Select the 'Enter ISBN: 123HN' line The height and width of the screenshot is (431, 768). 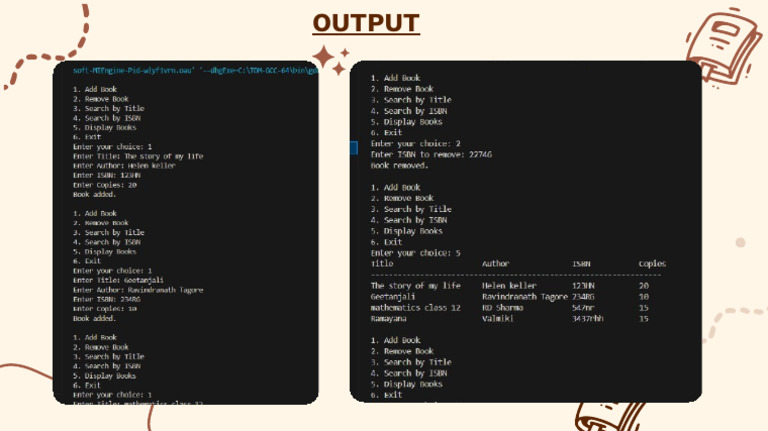coord(107,175)
